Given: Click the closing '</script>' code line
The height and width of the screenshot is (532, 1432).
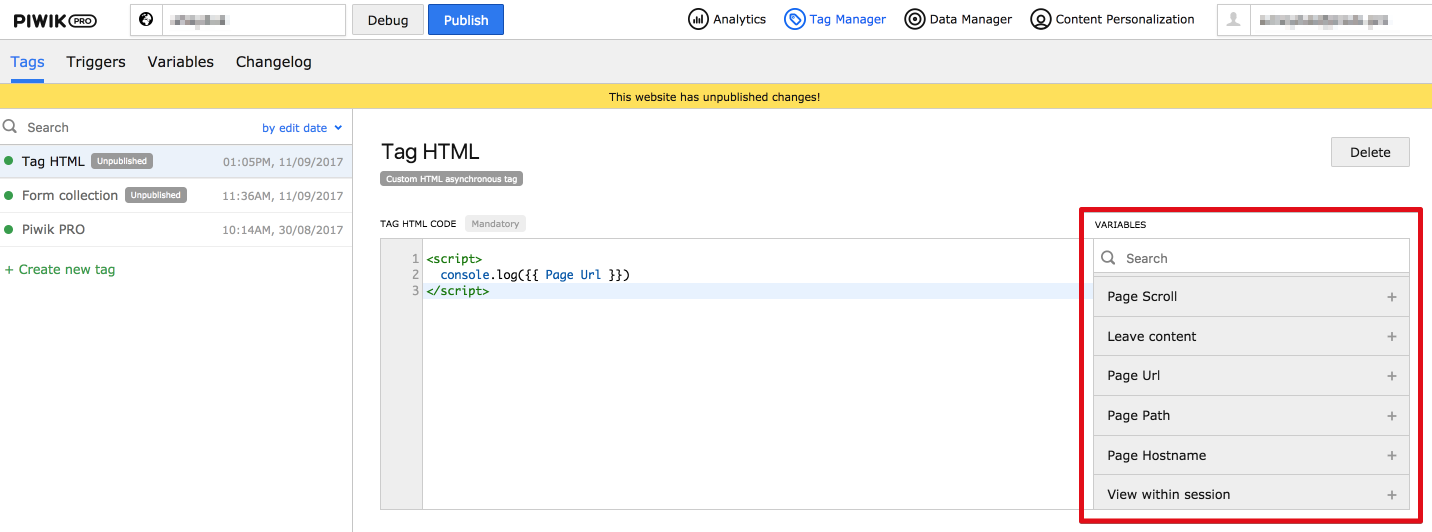Looking at the screenshot, I should pos(458,291).
